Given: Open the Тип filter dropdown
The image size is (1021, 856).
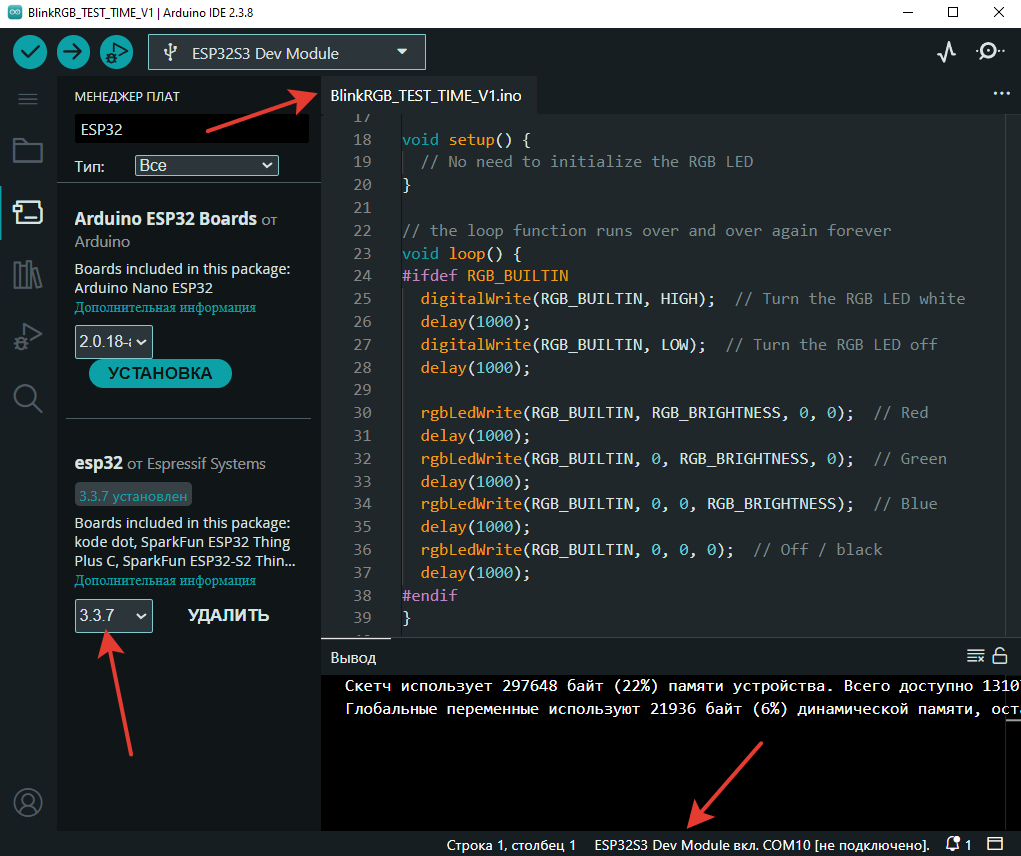Looking at the screenshot, I should (x=206, y=165).
